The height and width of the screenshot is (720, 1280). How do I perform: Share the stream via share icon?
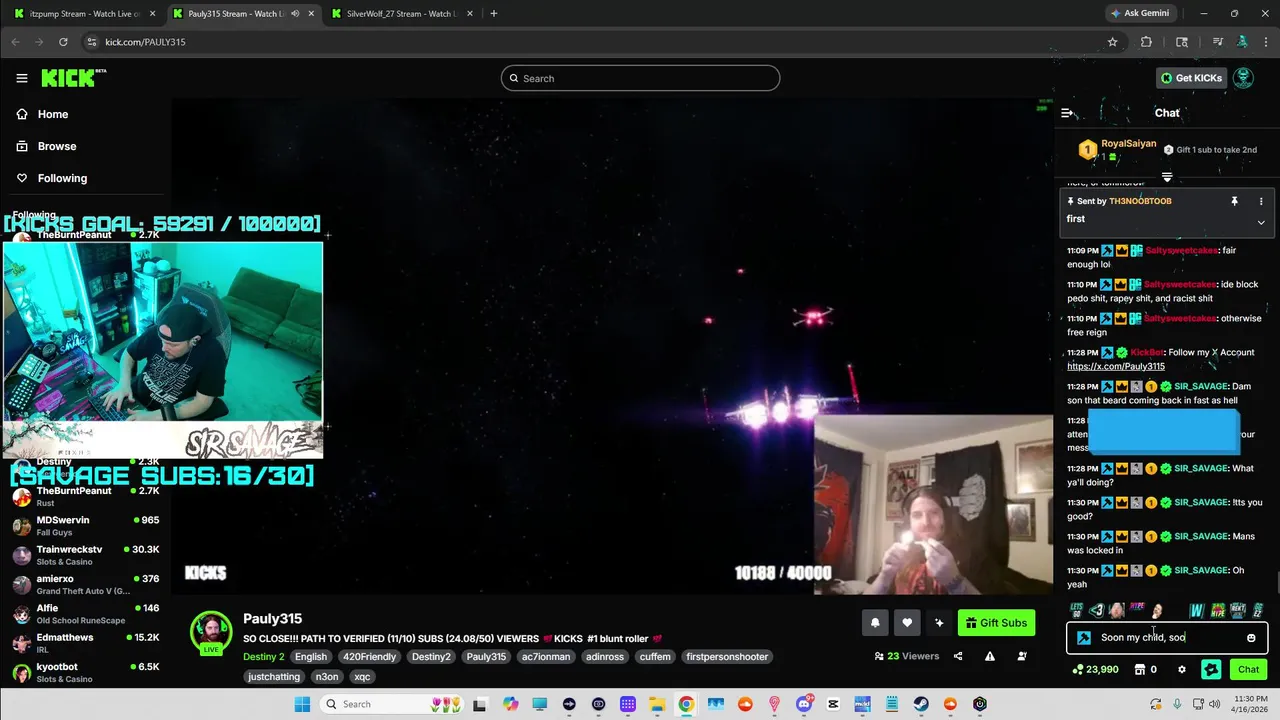tap(958, 657)
